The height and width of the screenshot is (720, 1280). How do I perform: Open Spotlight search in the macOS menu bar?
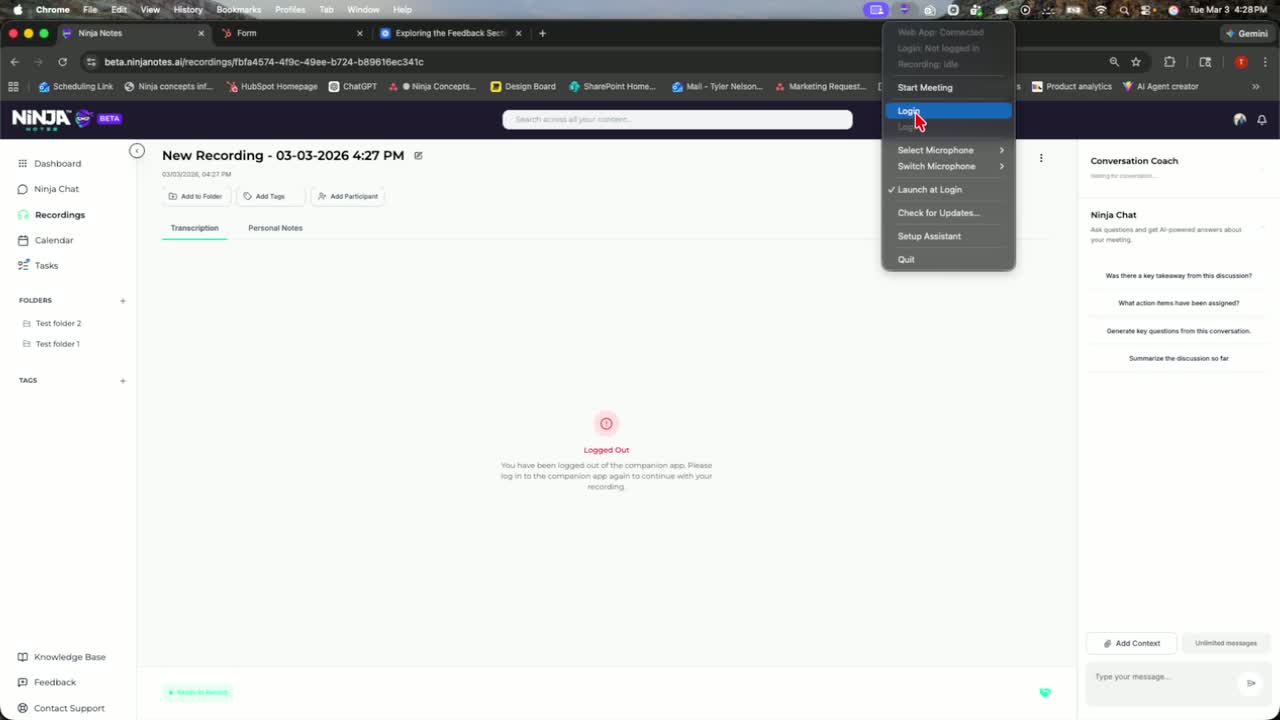tap(1124, 9)
